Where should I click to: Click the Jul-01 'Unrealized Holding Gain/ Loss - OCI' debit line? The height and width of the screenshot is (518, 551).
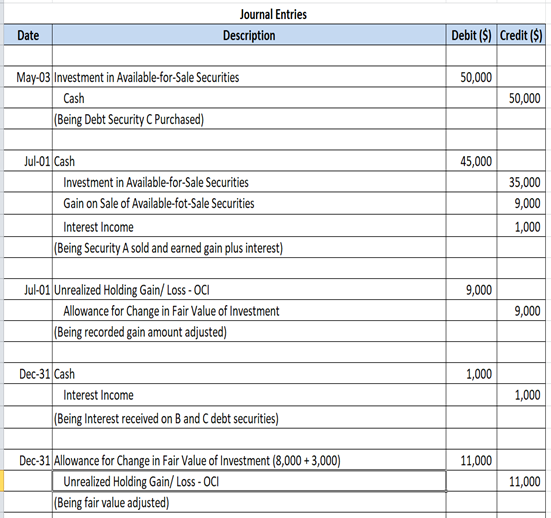point(249,290)
